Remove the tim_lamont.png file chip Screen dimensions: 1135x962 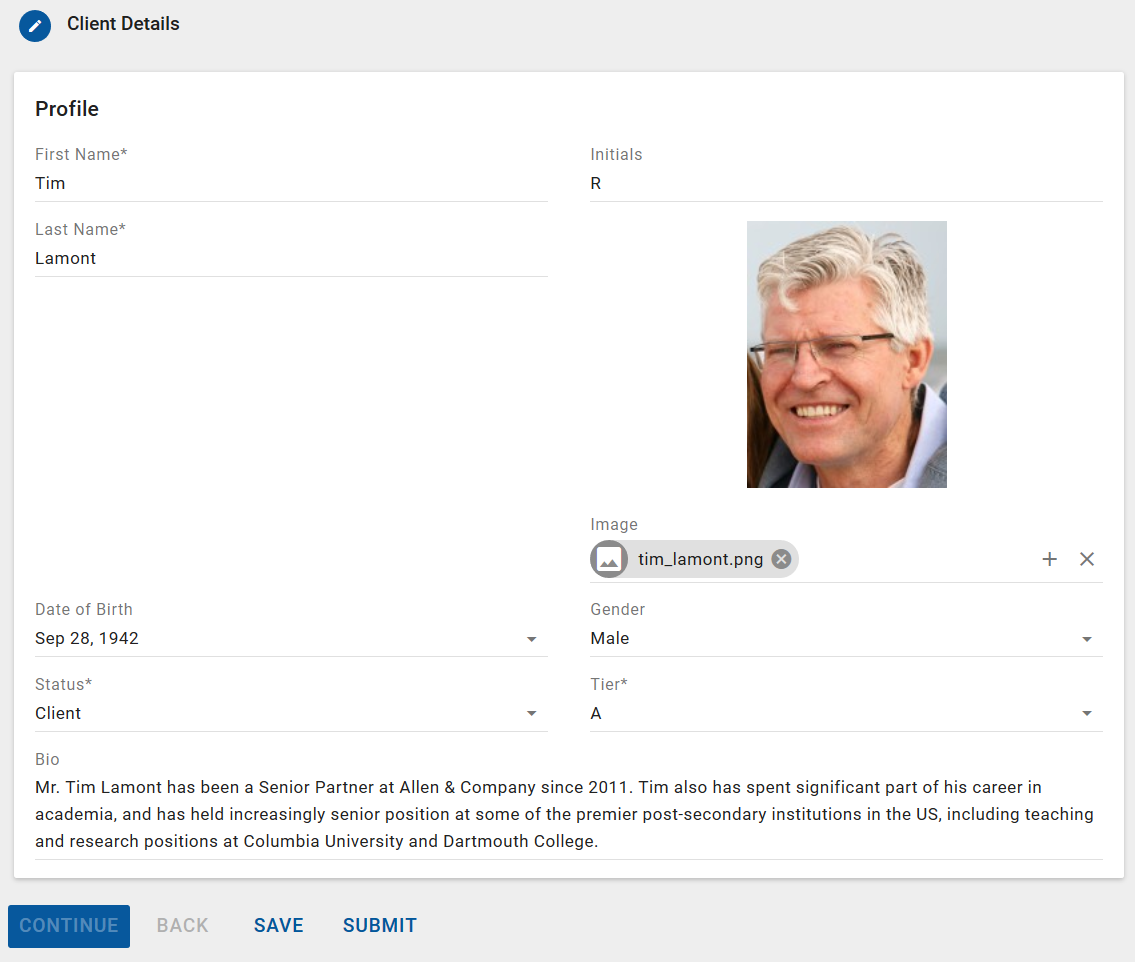click(781, 559)
